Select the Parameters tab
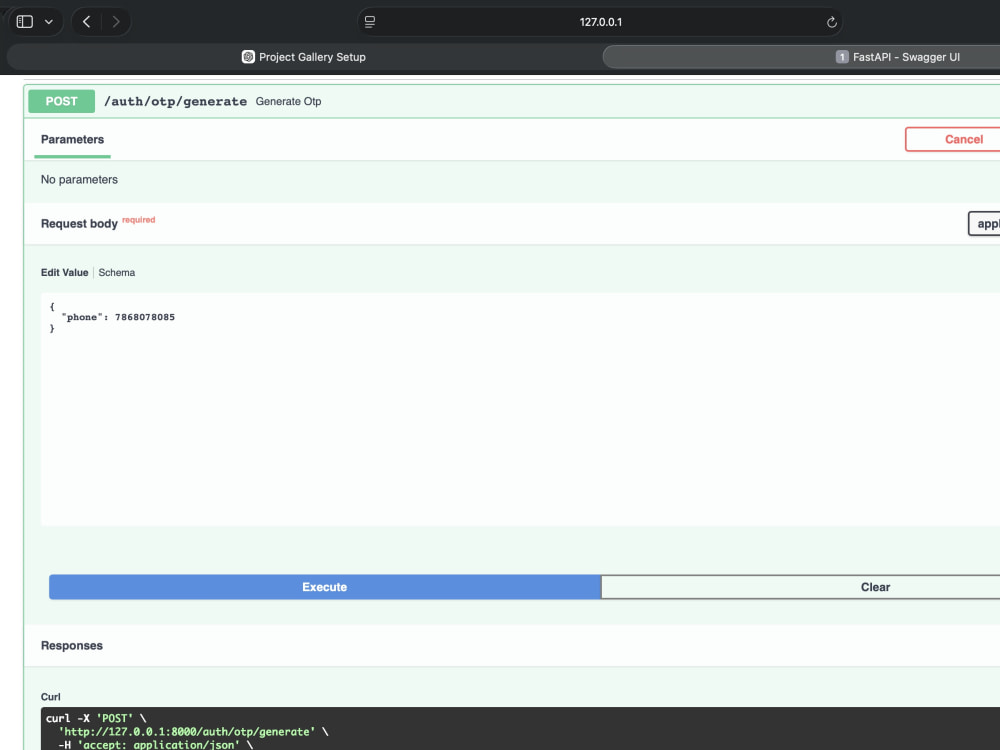The image size is (1000, 750). click(72, 140)
